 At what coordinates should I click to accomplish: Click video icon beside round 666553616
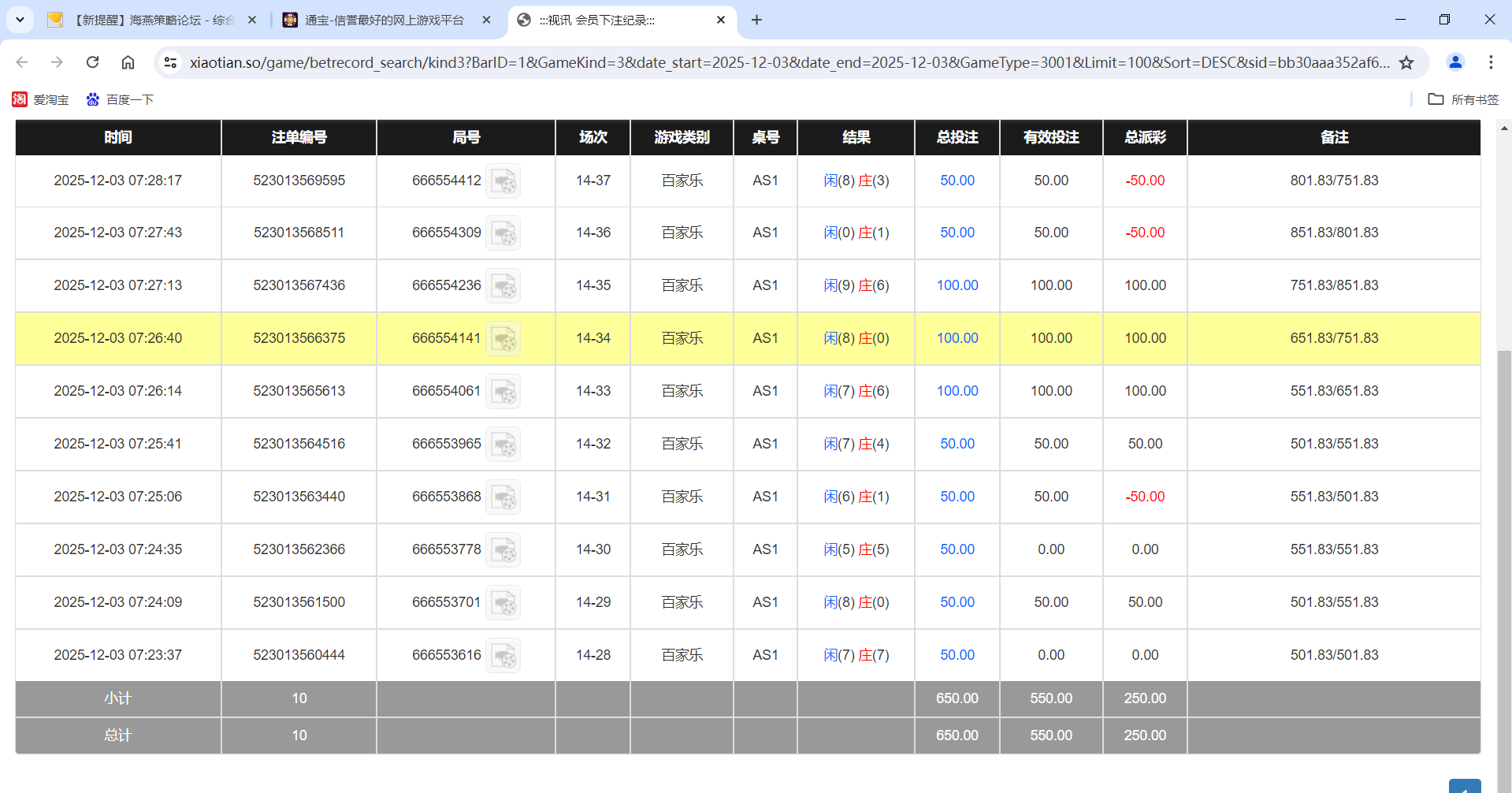click(503, 656)
